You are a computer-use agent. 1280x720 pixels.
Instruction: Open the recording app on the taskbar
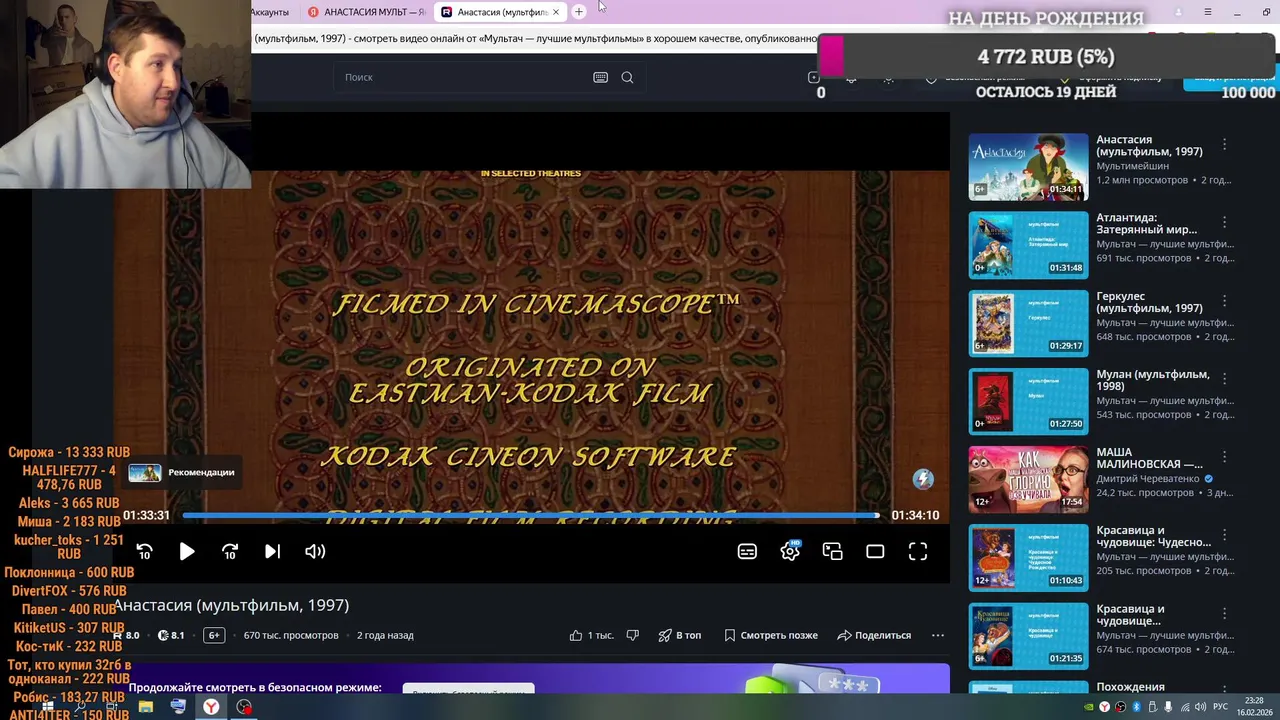(x=244, y=707)
